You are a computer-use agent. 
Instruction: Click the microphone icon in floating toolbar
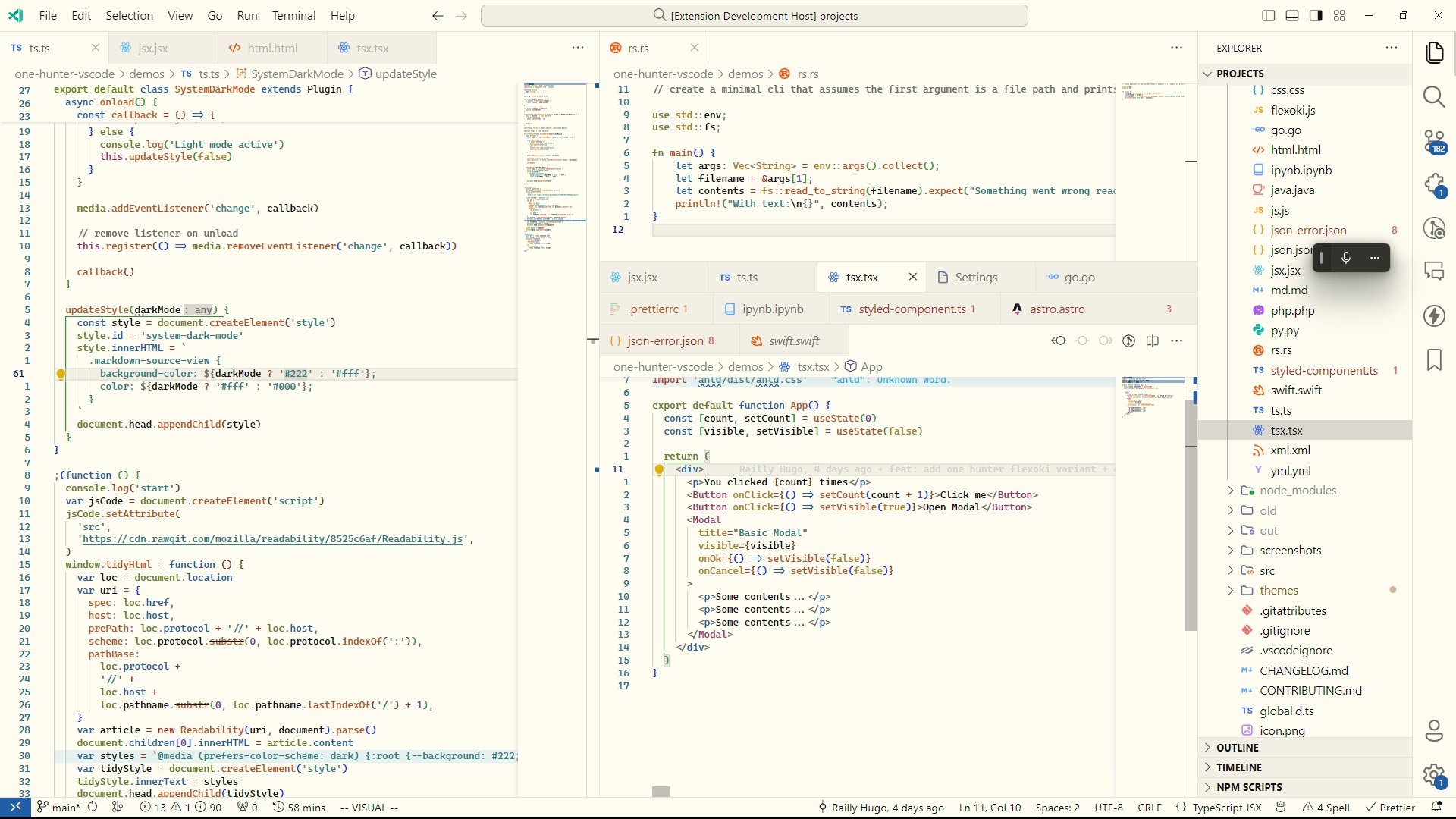[x=1345, y=258]
